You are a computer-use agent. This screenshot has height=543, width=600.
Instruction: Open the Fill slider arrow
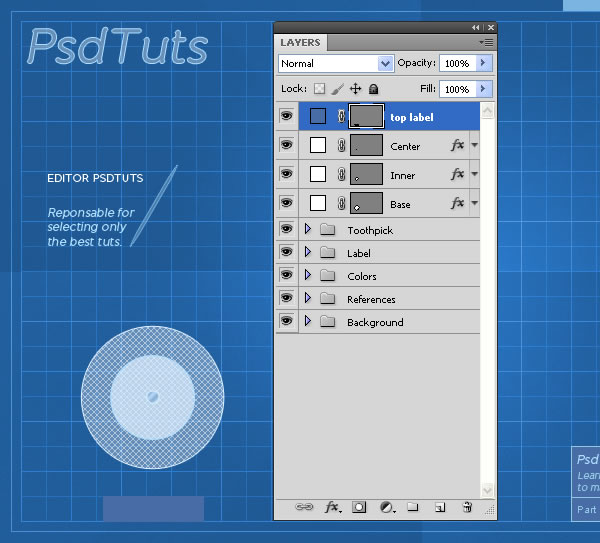coord(484,89)
